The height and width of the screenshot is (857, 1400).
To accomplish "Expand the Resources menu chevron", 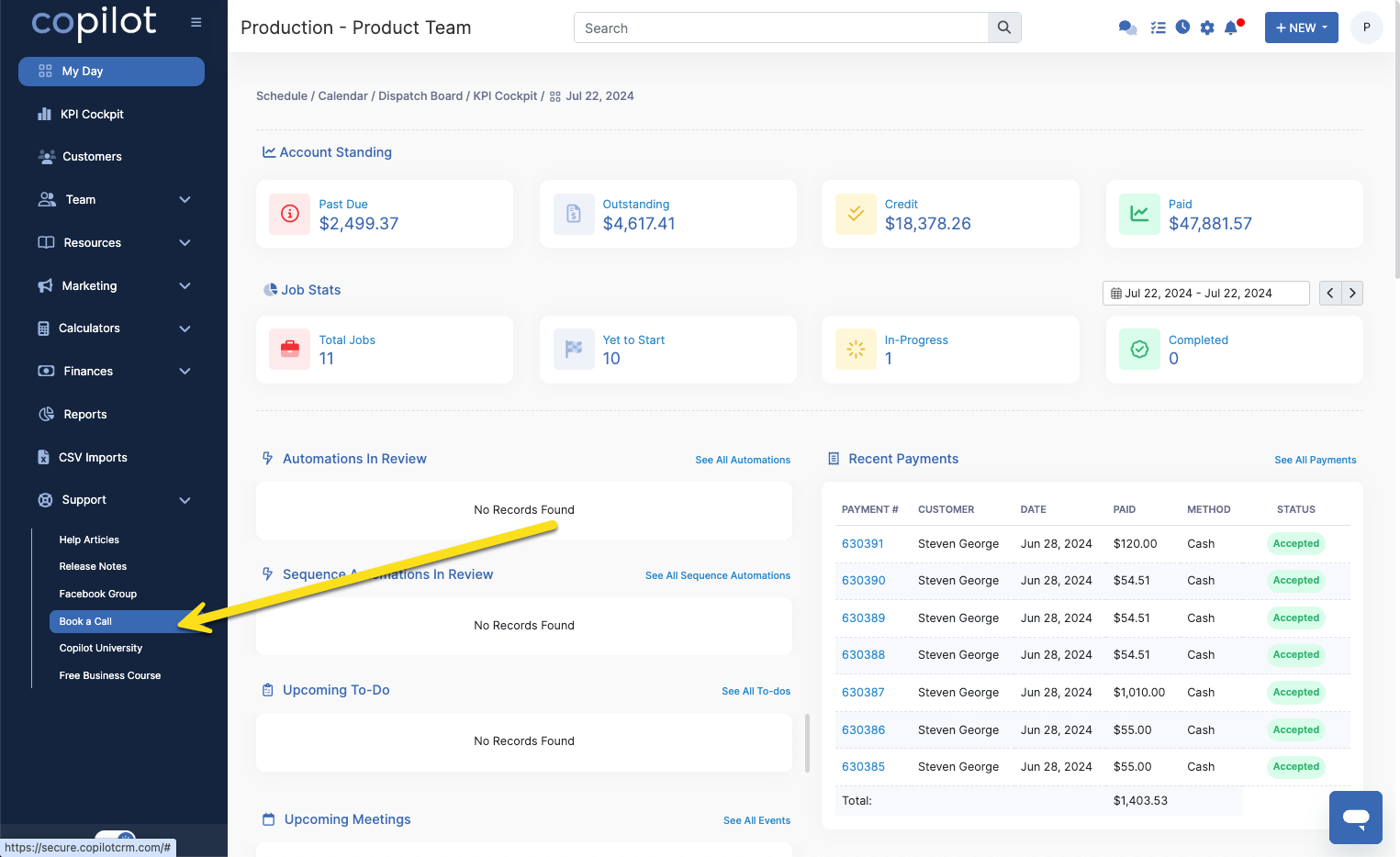I will click(185, 243).
